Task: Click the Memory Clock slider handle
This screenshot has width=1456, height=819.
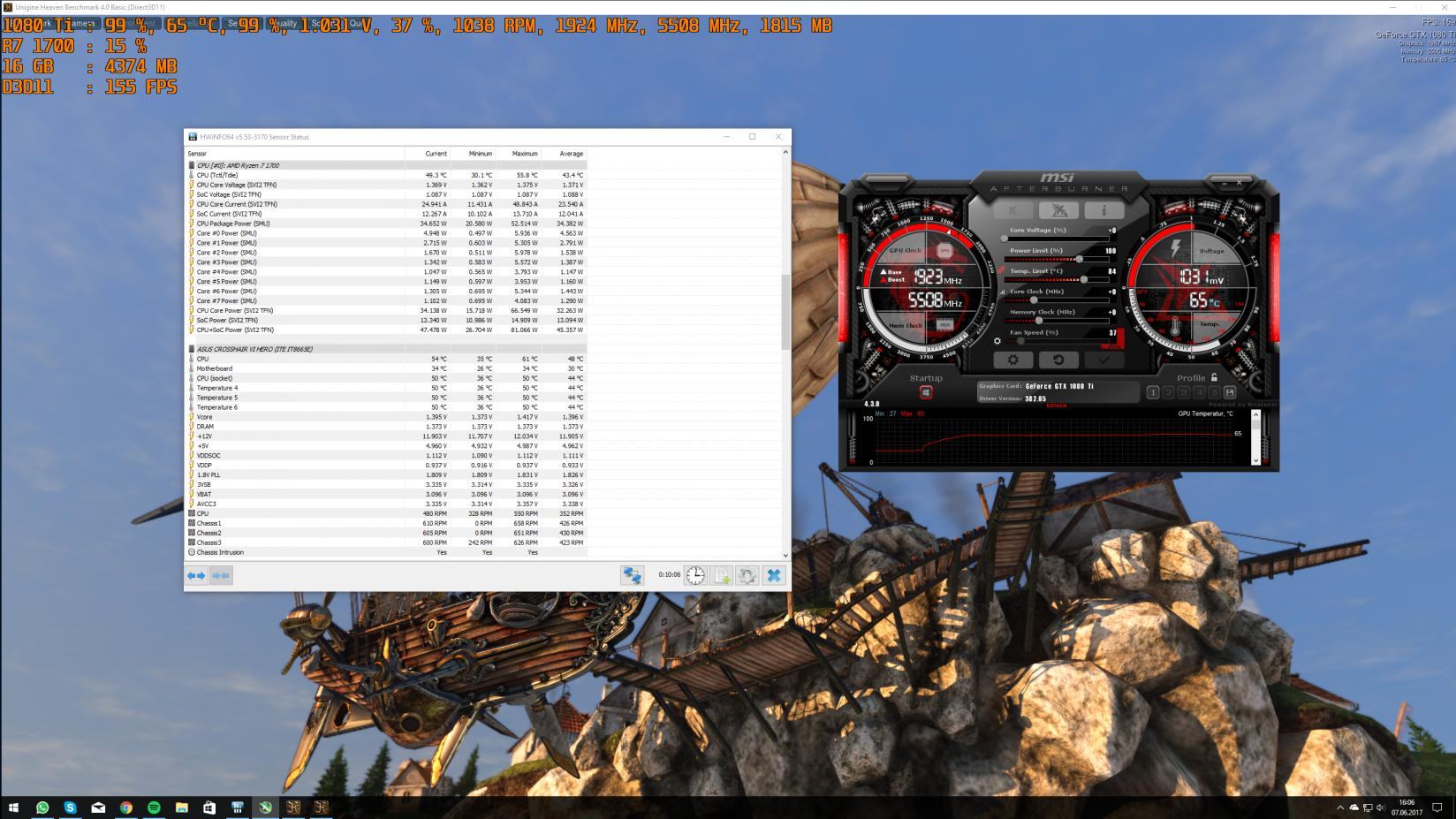Action: pyautogui.click(x=1039, y=321)
